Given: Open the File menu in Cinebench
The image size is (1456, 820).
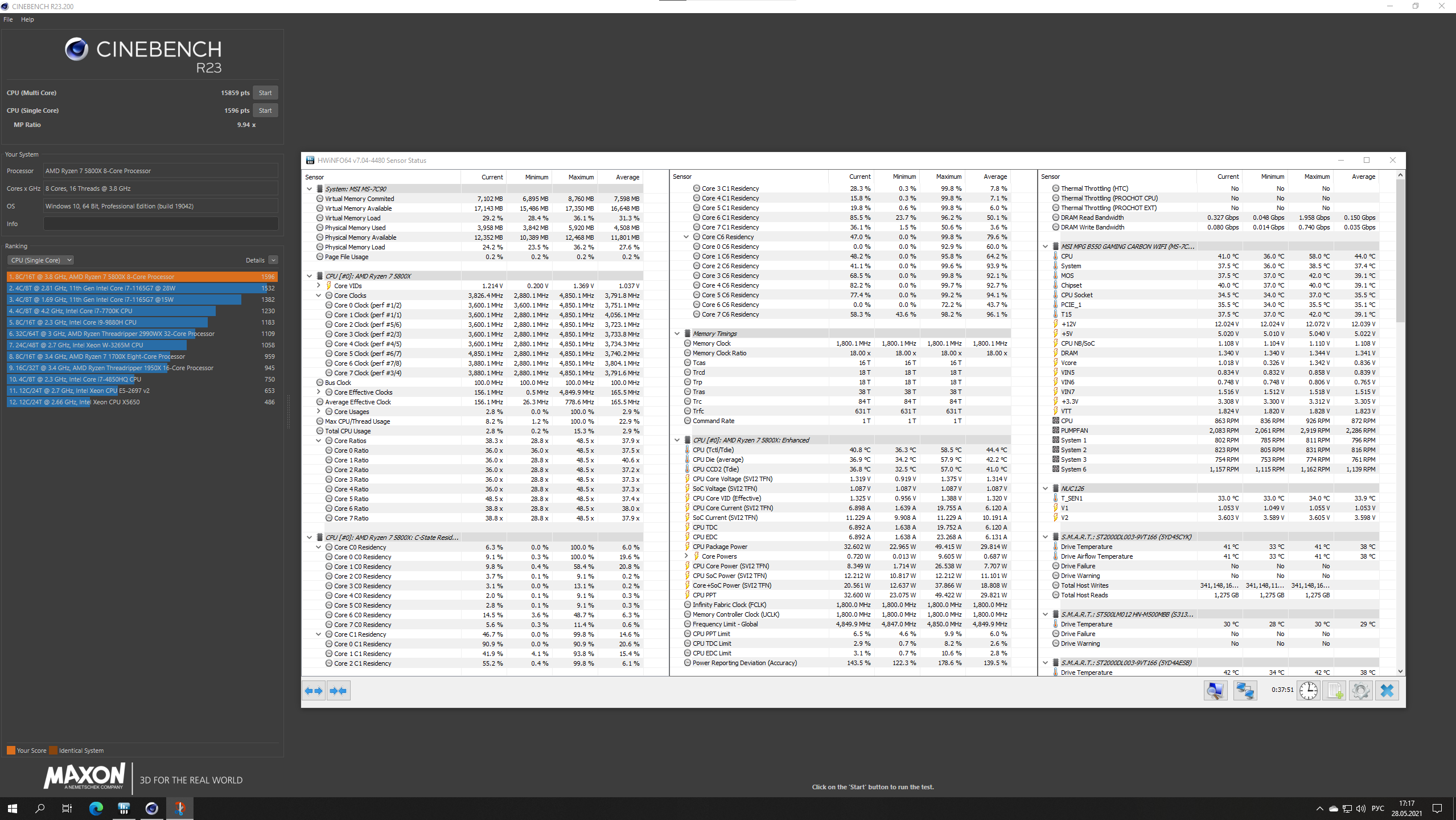Looking at the screenshot, I should pyautogui.click(x=8, y=19).
